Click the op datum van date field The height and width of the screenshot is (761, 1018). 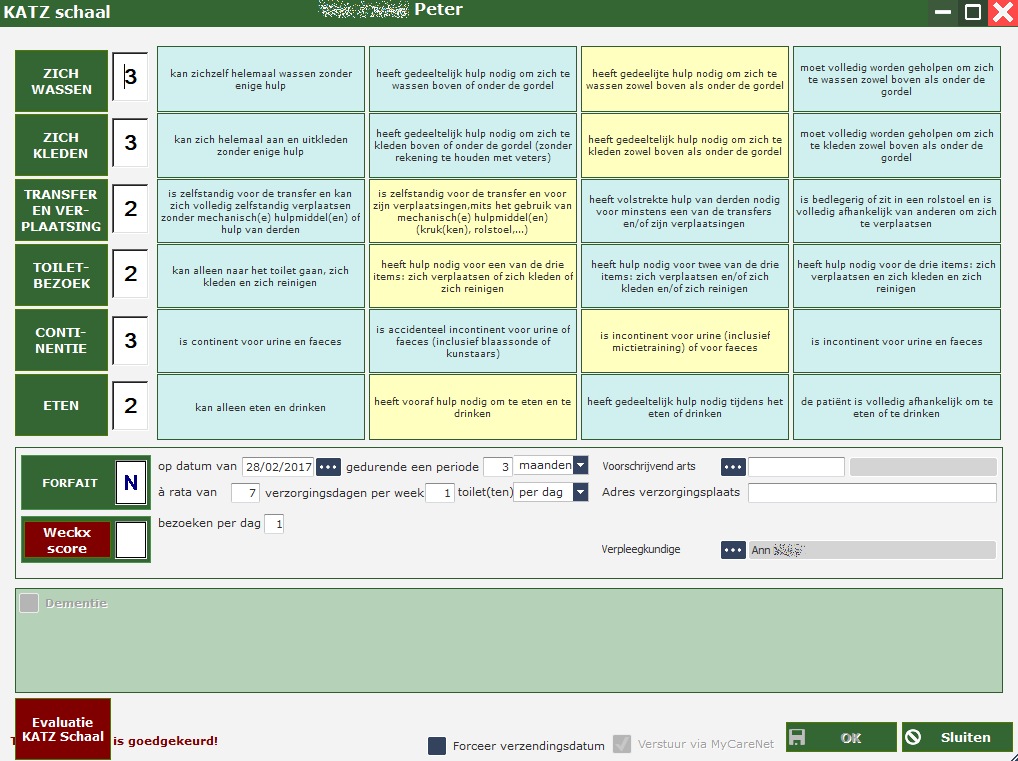pyautogui.click(x=278, y=467)
